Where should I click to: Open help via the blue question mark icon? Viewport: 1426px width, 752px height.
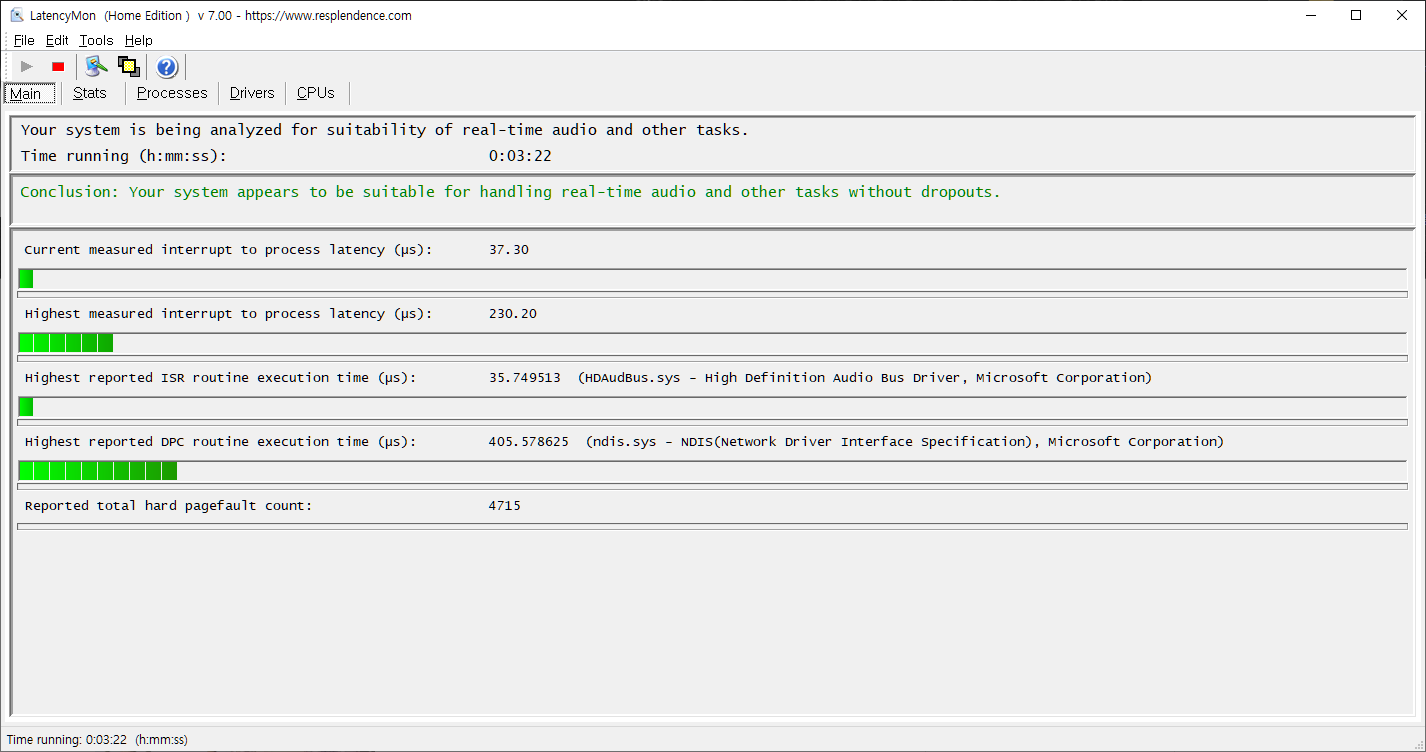click(167, 67)
